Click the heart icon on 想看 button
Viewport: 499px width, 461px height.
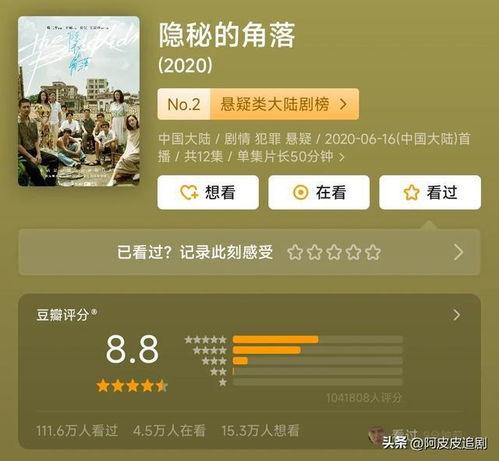point(189,193)
